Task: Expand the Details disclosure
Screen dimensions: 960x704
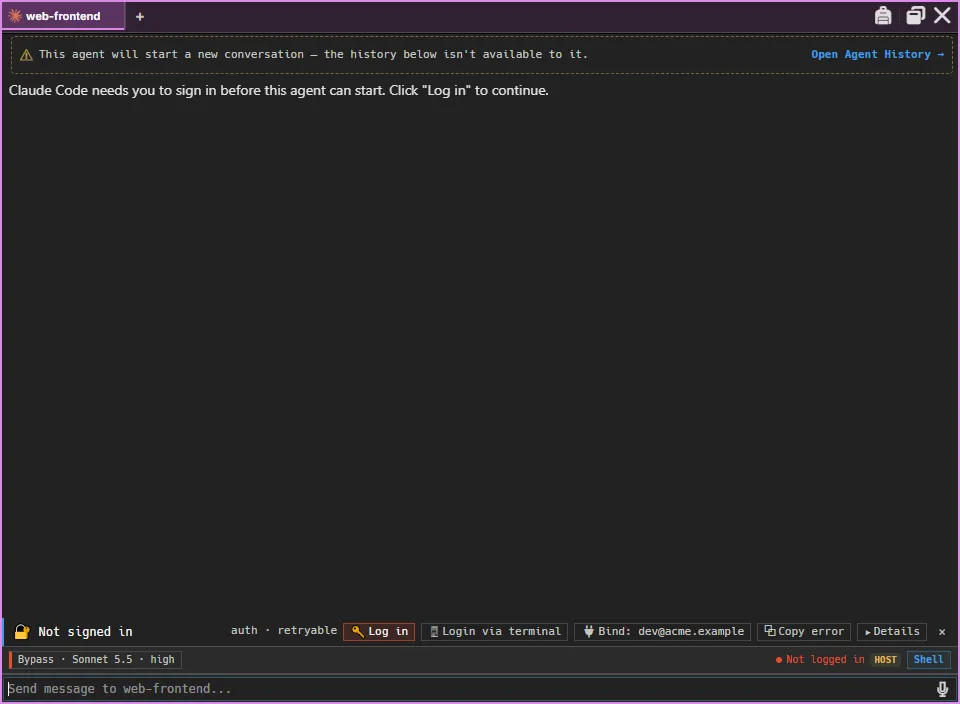Action: [891, 631]
